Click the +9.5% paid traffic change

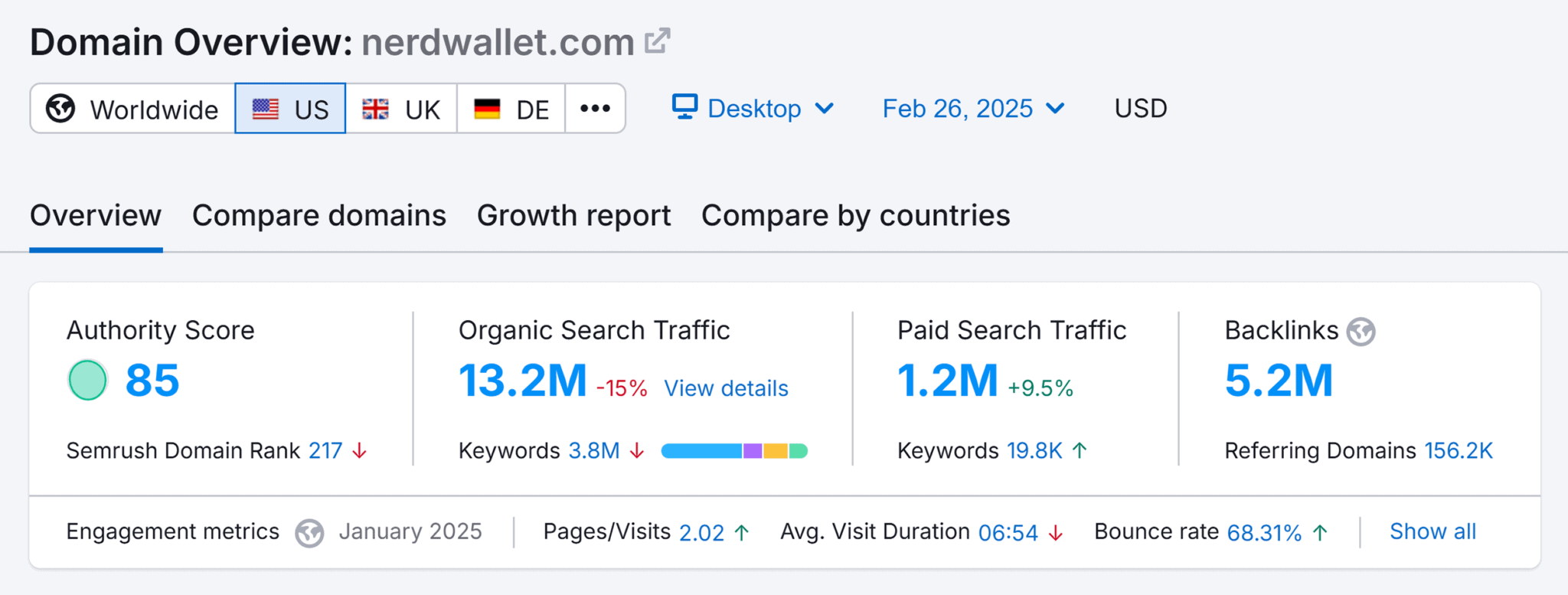point(1040,388)
